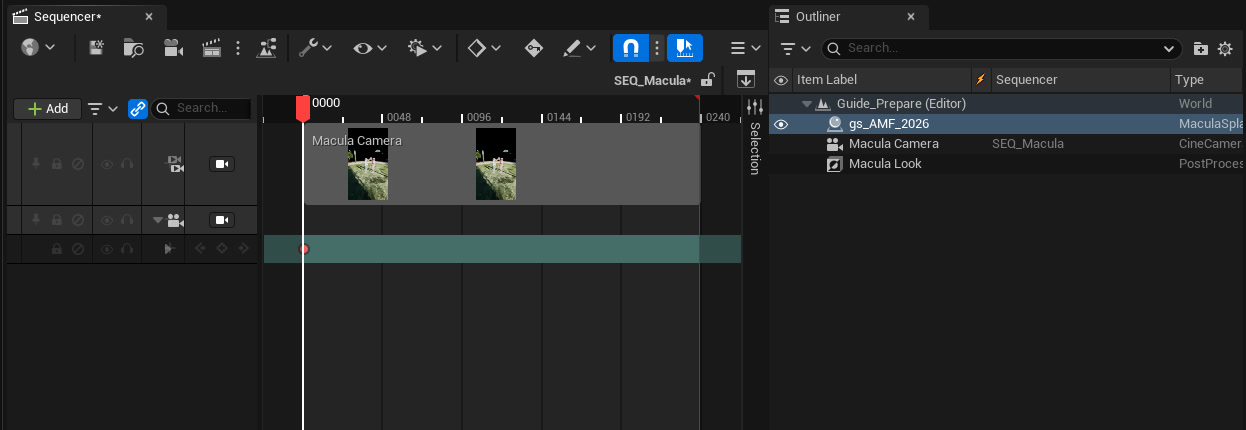Open the Actions wrench menu
This screenshot has height=430, width=1246.
pos(316,47)
